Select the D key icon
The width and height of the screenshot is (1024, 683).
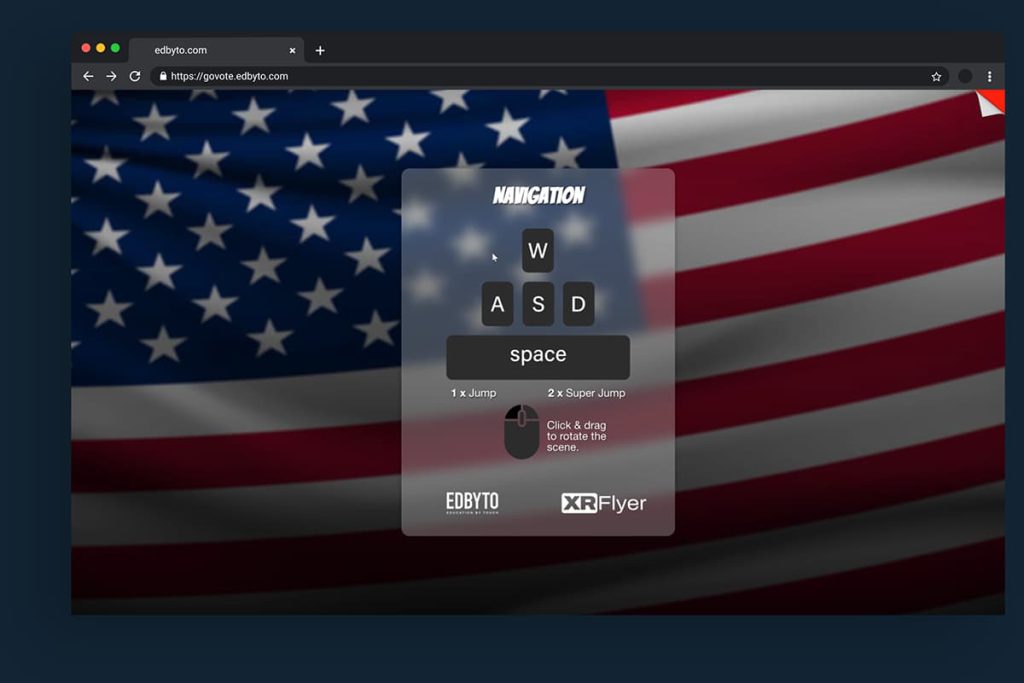pos(578,304)
